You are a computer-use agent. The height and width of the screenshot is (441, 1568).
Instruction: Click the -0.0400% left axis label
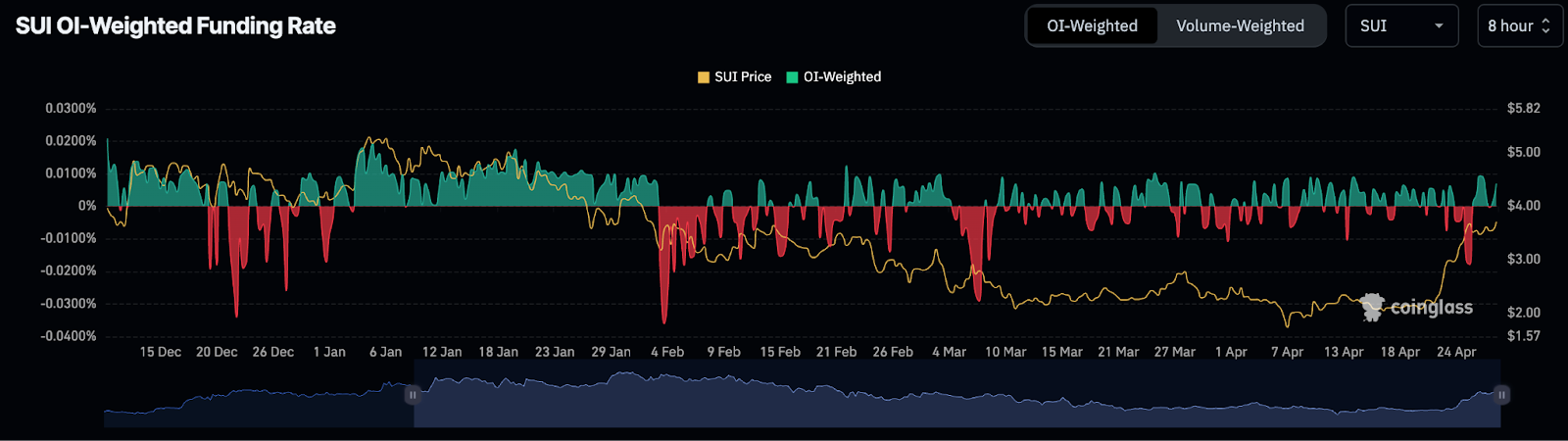click(69, 336)
